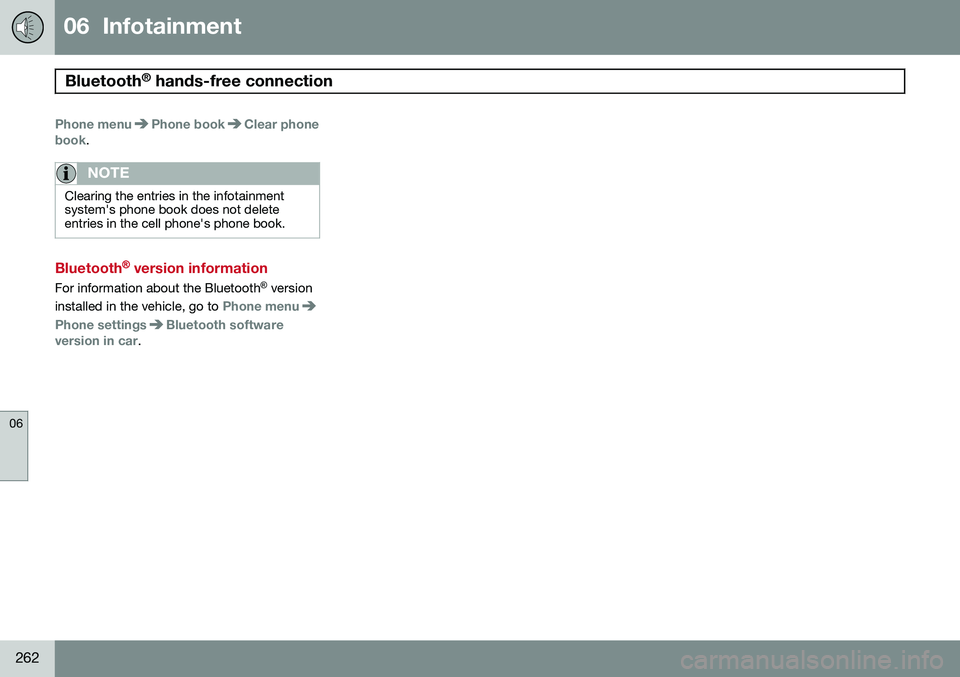Click the NOTE info icon
This screenshot has height=677, width=960.
click(66, 174)
